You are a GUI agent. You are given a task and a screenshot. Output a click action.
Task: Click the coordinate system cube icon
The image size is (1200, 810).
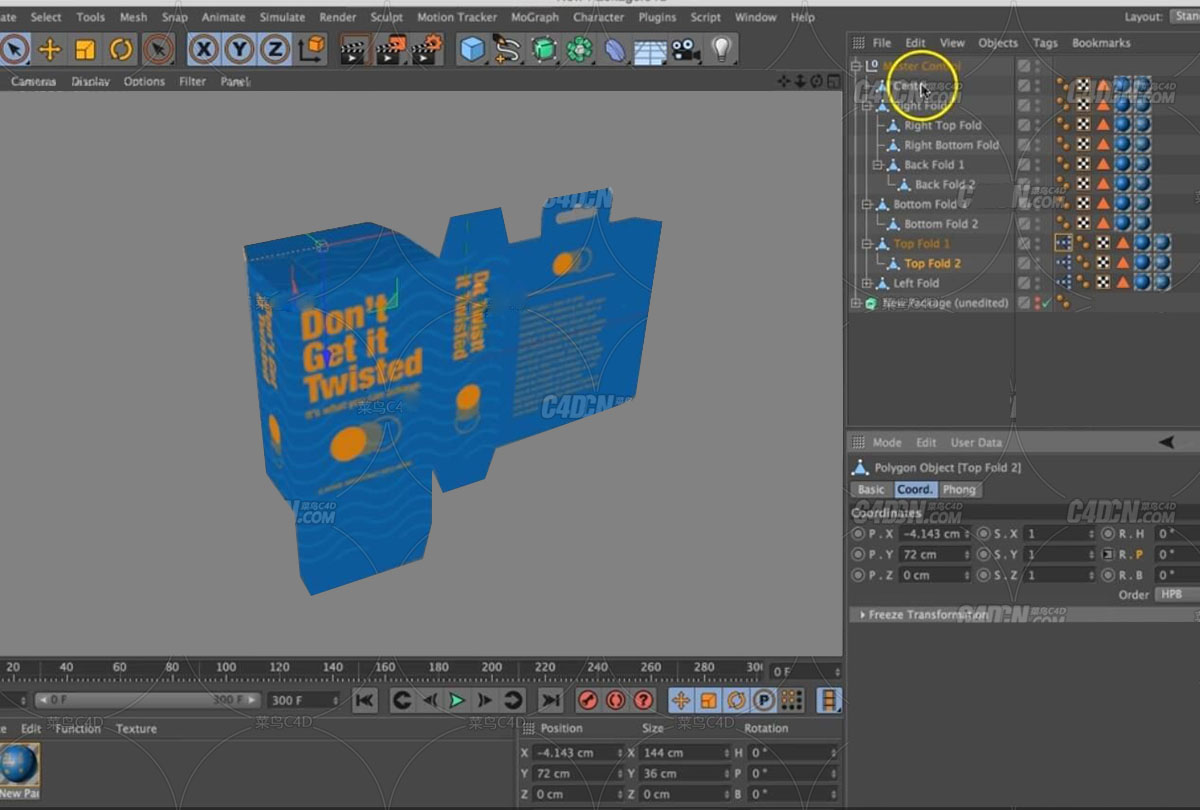(x=312, y=49)
